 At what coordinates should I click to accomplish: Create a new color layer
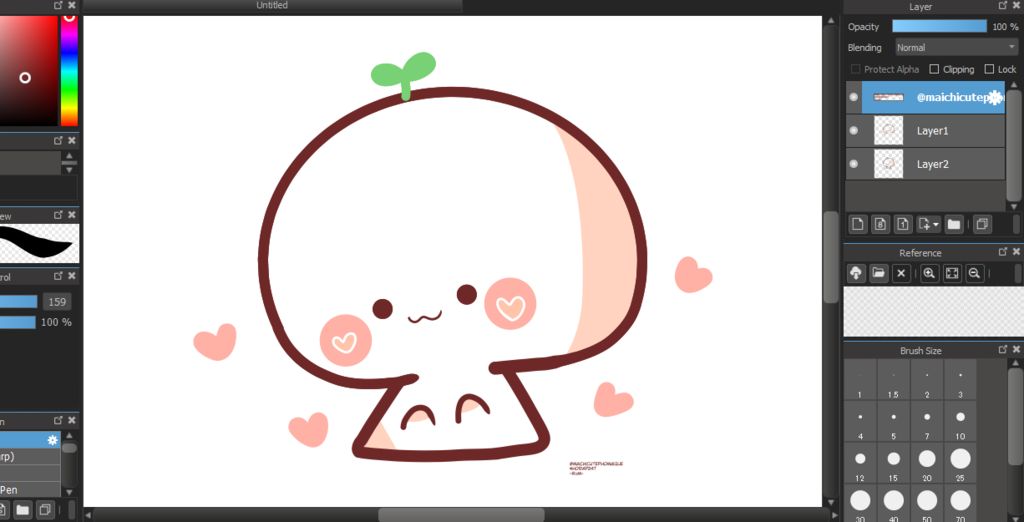click(857, 225)
